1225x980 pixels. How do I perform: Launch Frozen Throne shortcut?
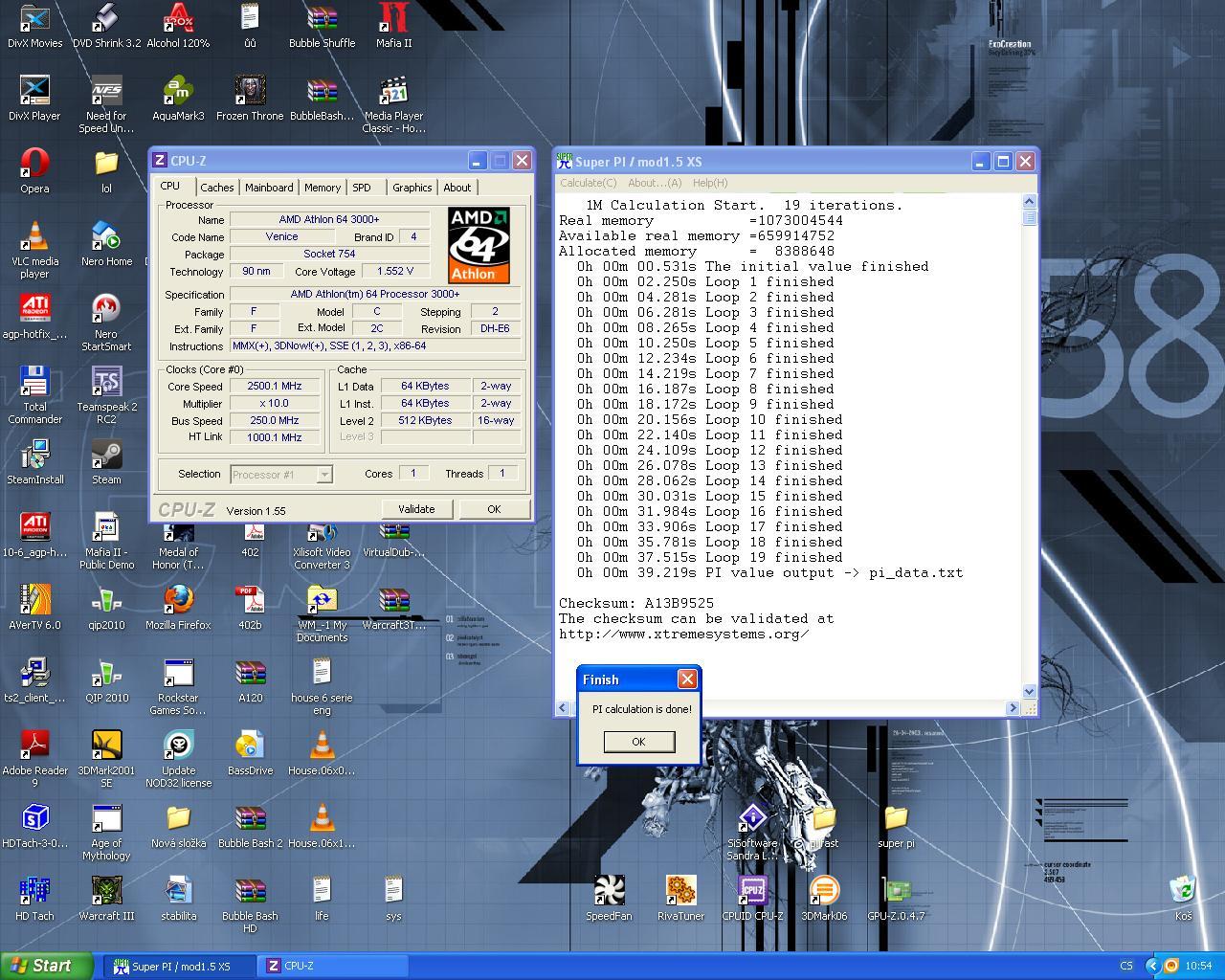click(250, 99)
